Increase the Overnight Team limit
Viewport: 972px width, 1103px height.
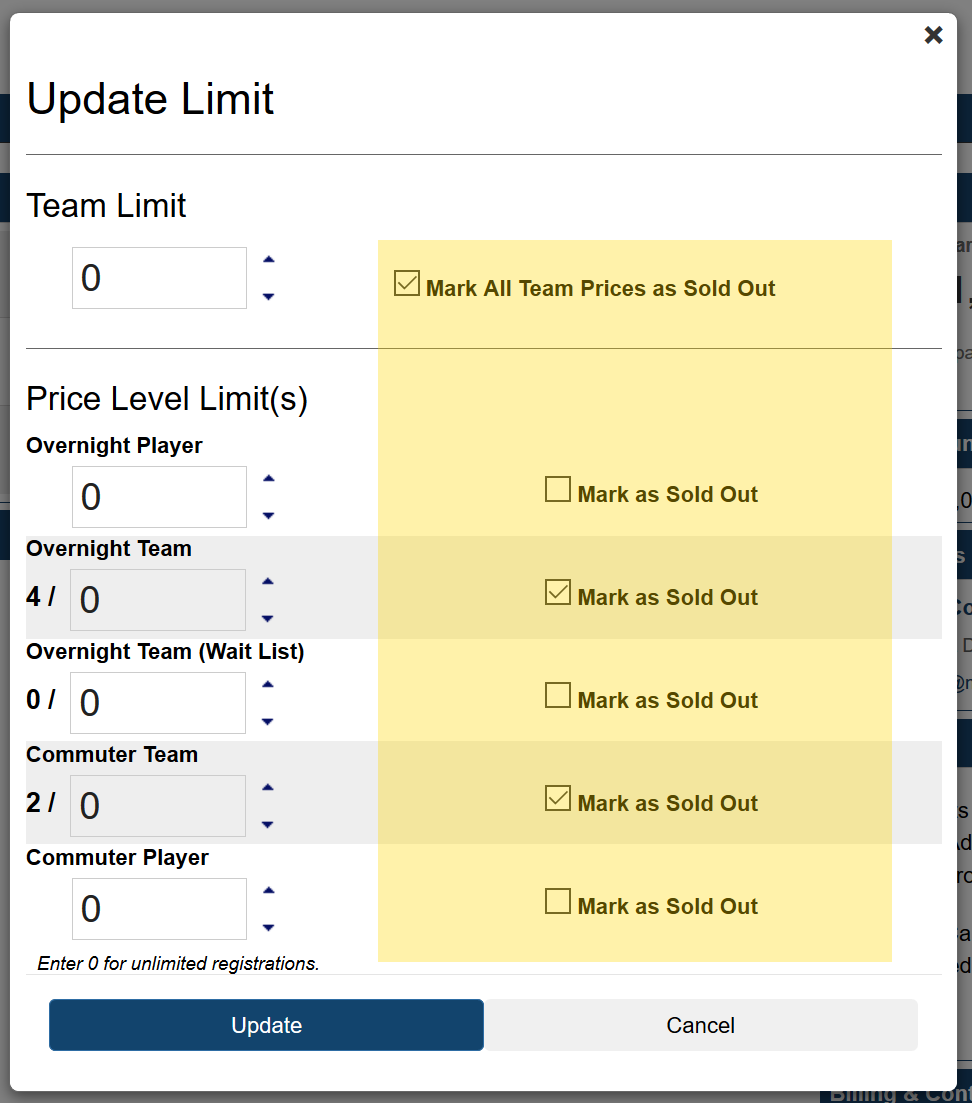268,582
